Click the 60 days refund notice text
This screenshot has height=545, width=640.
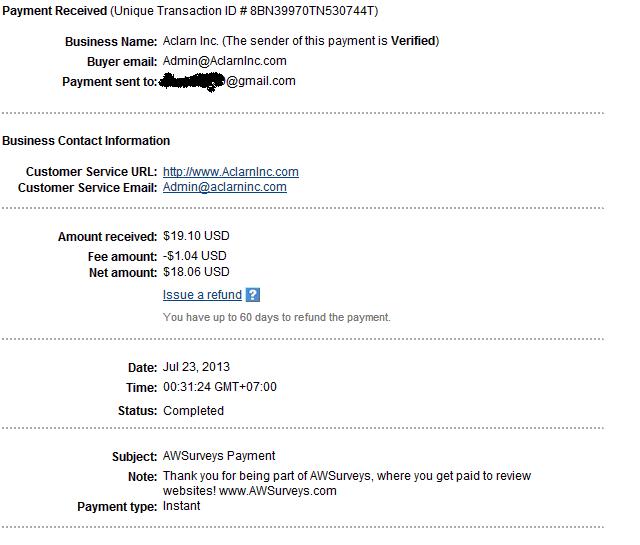[x=276, y=317]
